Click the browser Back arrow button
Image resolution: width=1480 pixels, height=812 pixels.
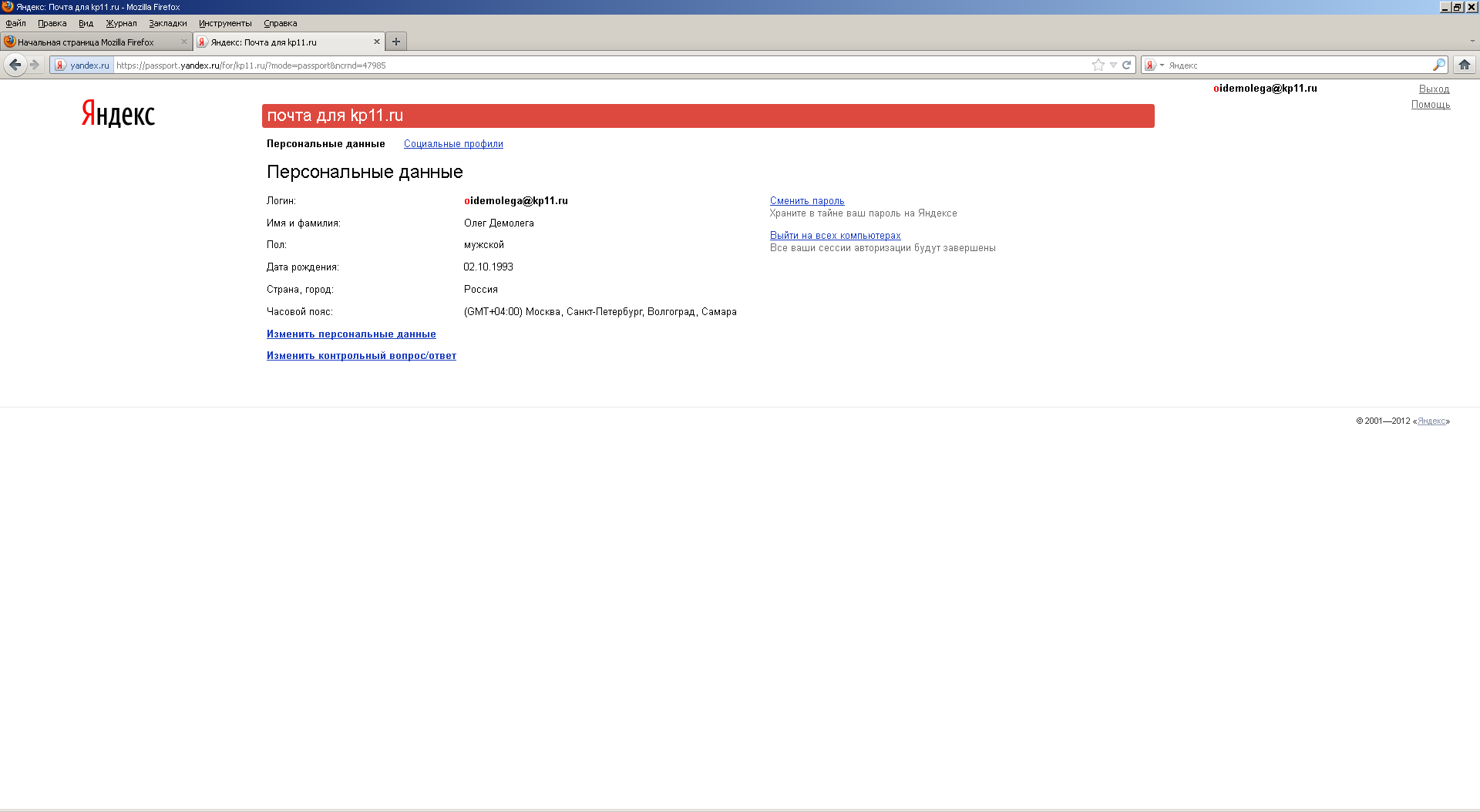(x=15, y=65)
